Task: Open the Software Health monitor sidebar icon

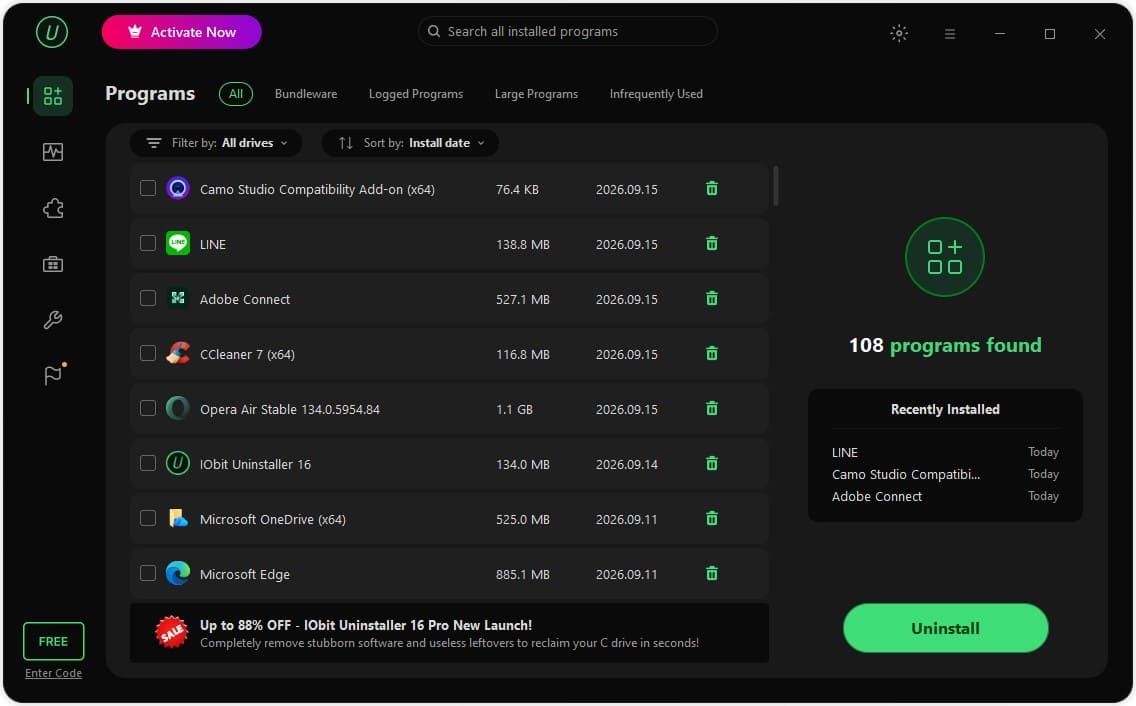Action: click(x=53, y=152)
